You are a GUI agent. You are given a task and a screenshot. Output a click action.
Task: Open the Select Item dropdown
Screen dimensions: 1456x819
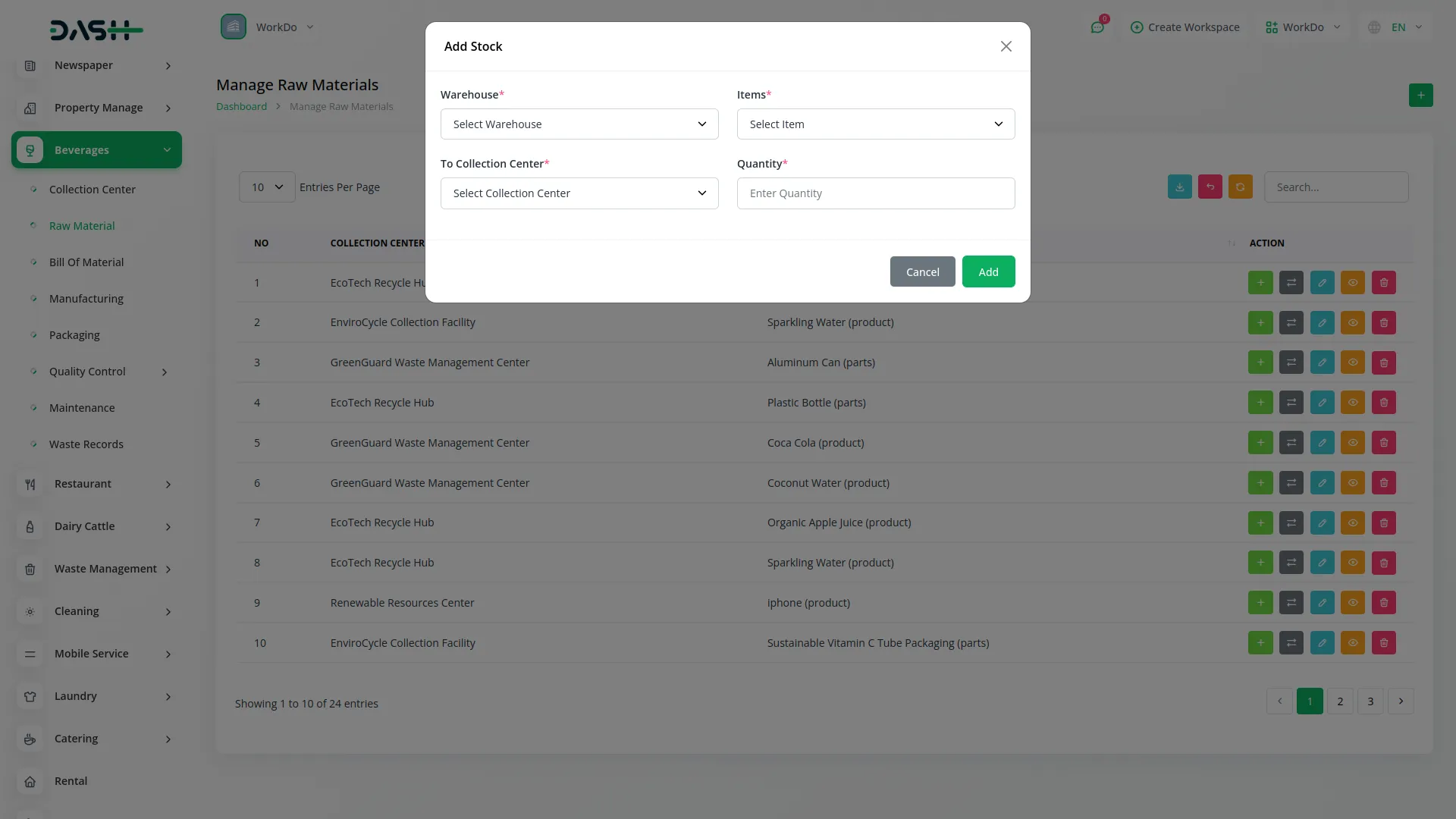(876, 124)
